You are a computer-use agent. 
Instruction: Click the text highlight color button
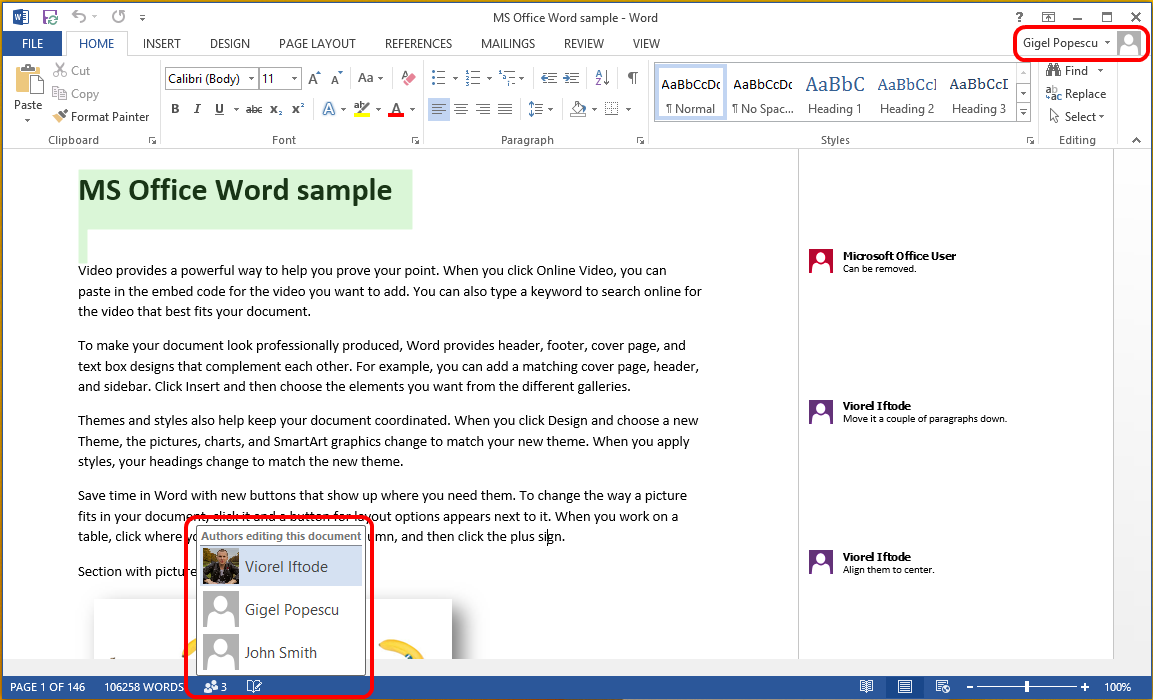click(x=361, y=109)
